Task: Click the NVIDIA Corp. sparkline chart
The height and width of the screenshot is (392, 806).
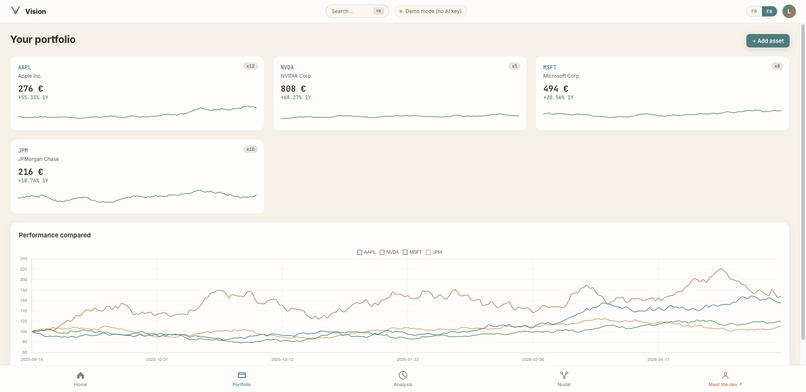Action: coord(400,116)
